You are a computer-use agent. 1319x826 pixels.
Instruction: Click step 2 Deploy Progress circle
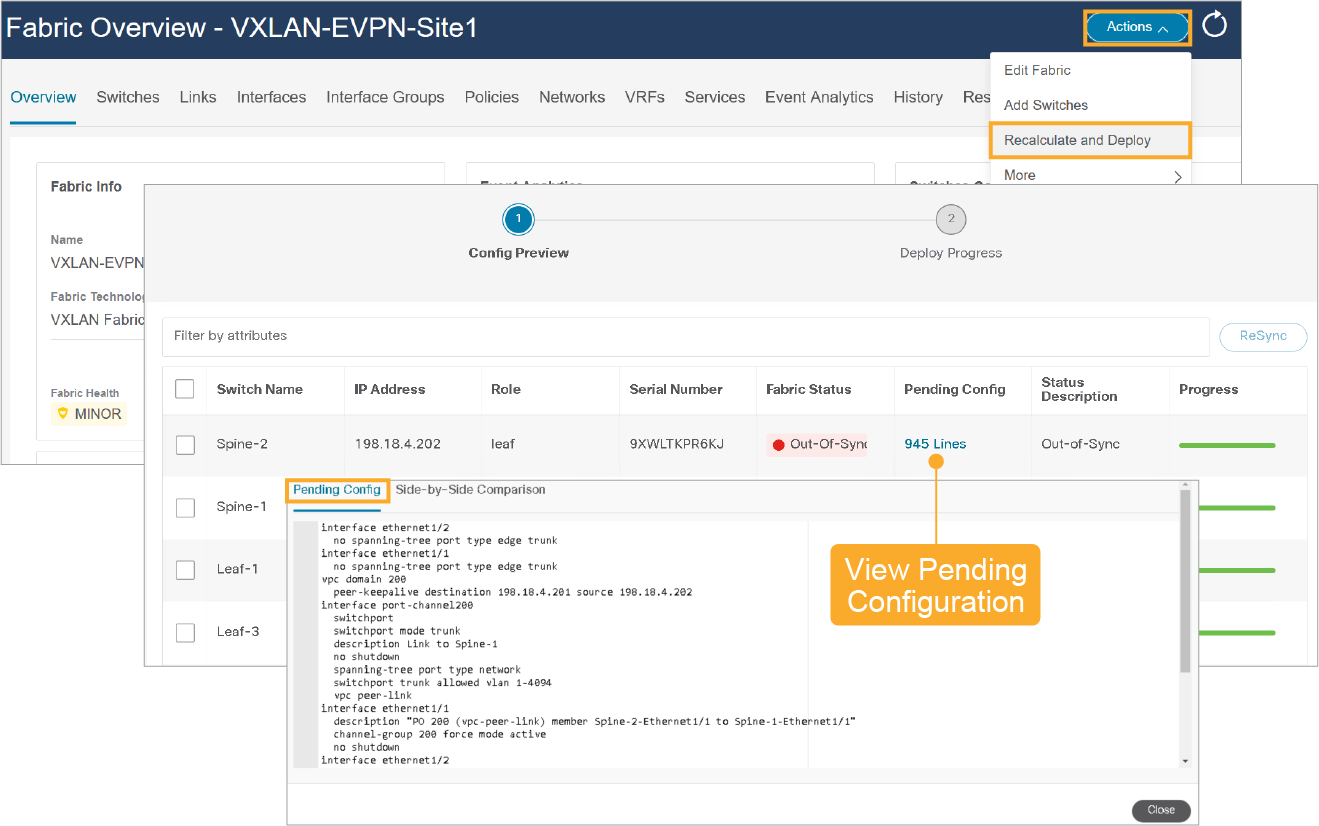tap(951, 219)
